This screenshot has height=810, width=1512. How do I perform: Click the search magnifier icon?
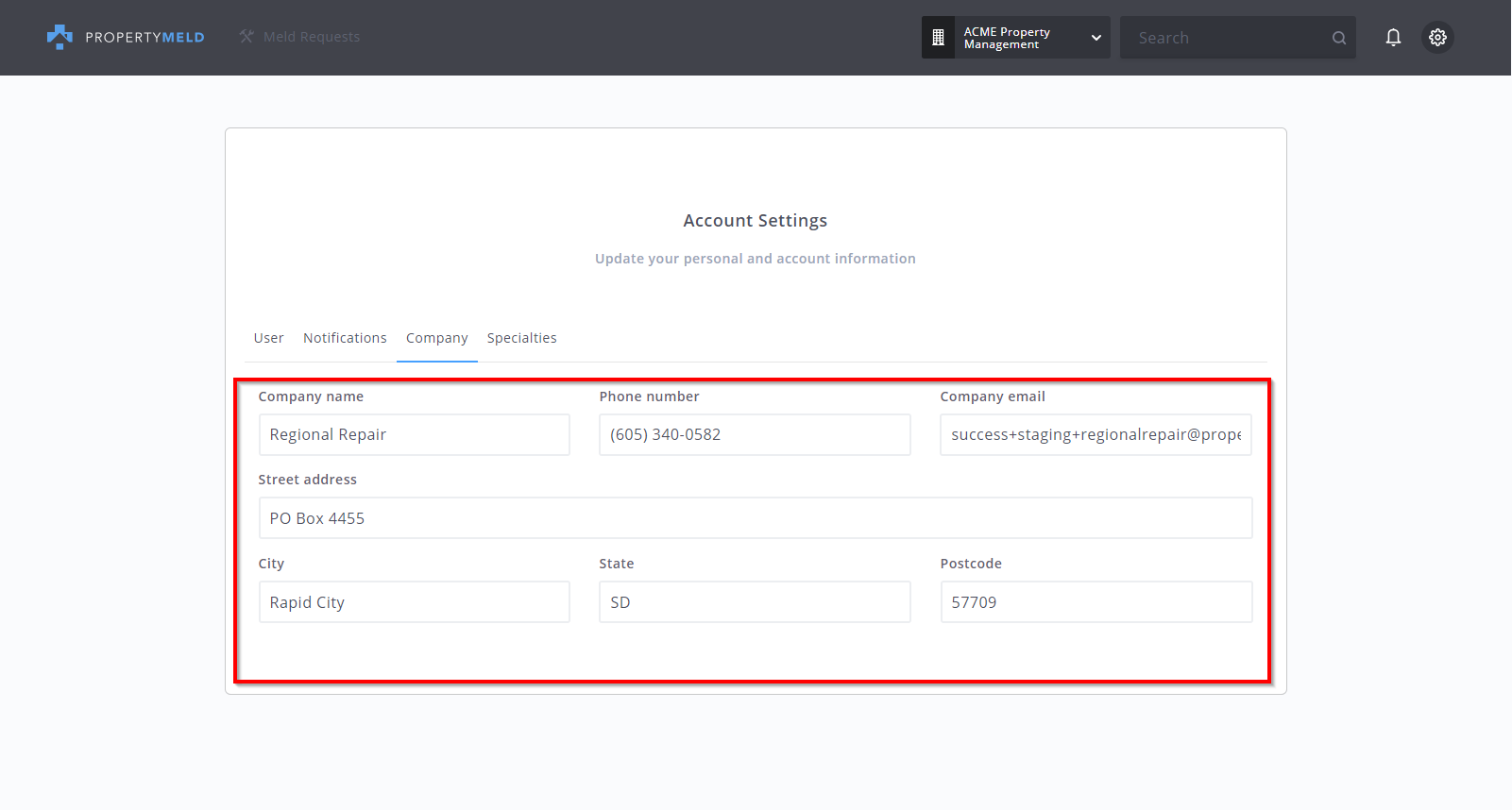(x=1339, y=38)
